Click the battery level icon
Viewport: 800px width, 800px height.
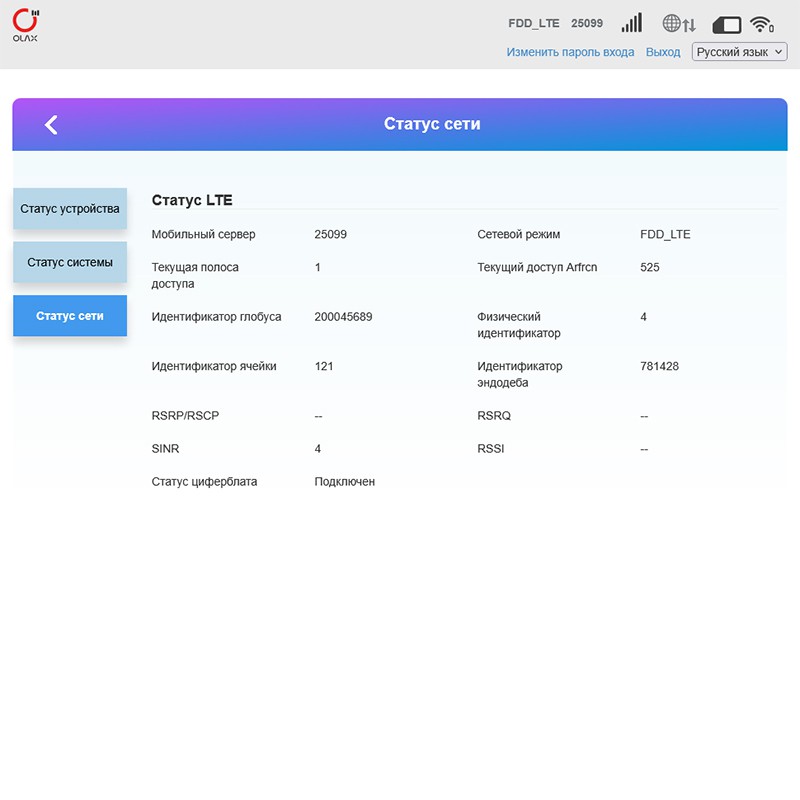pyautogui.click(x=726, y=24)
